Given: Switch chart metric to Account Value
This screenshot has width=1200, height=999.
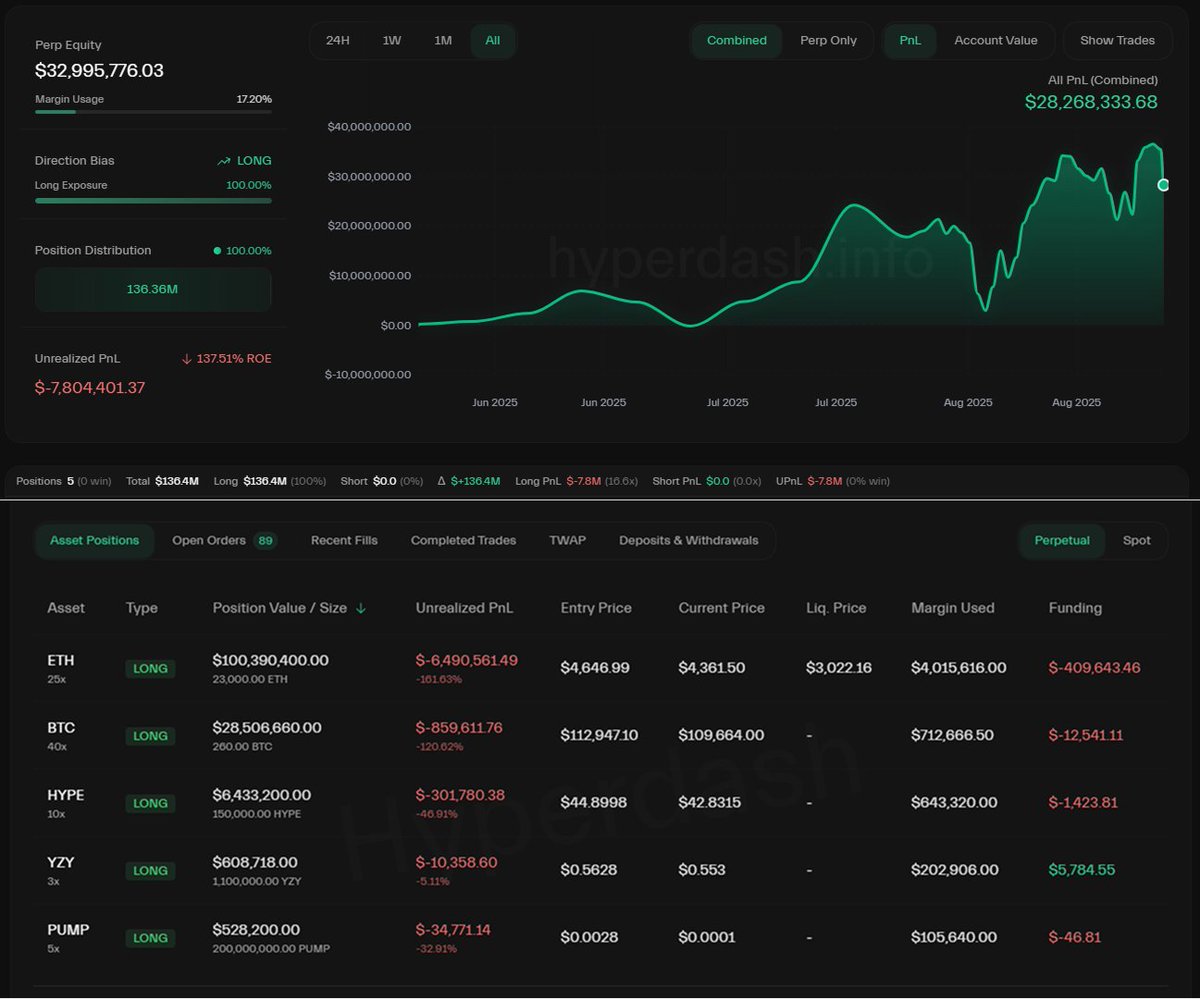Looking at the screenshot, I should coord(995,41).
